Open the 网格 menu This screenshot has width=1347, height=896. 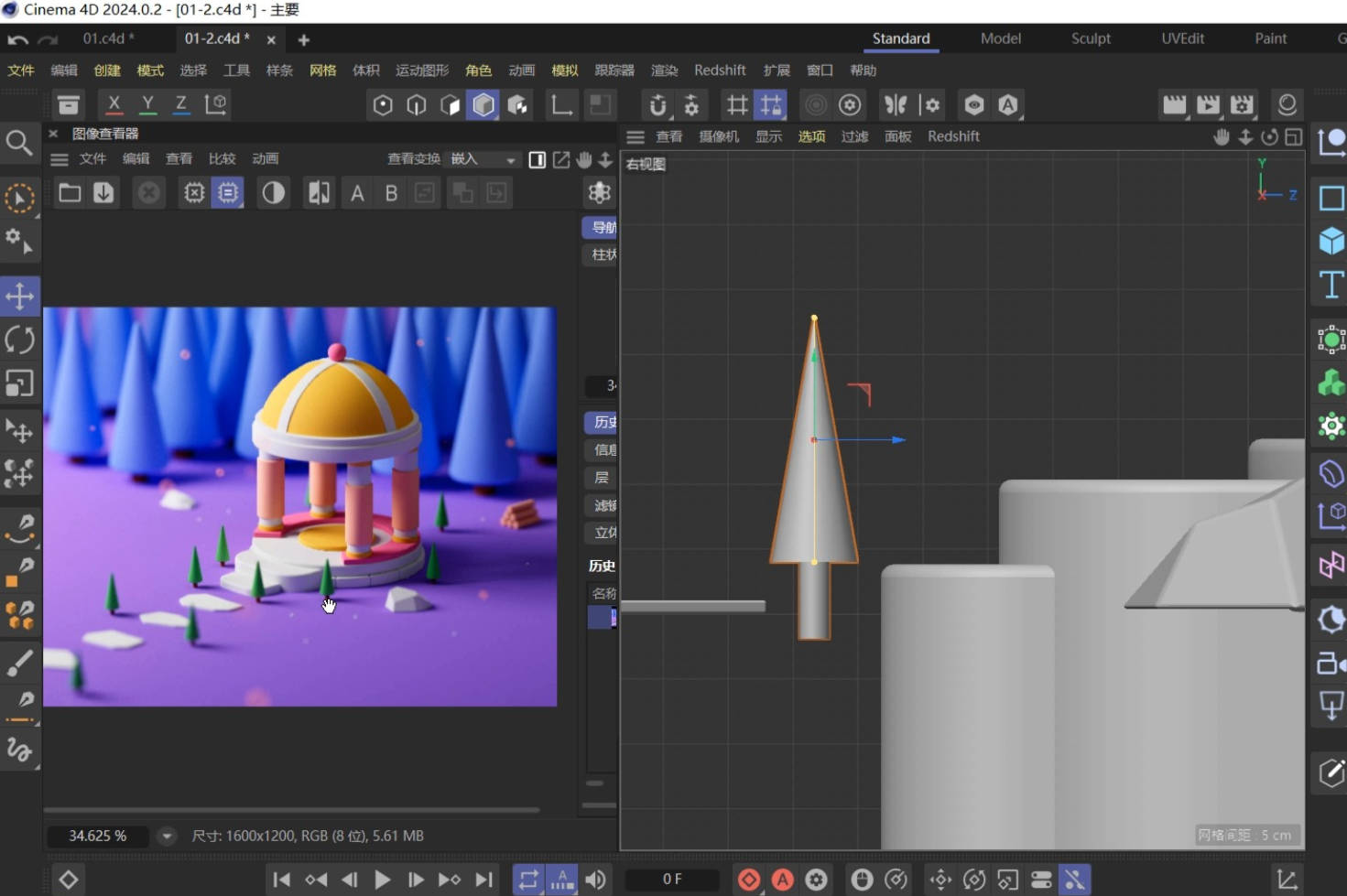tap(322, 70)
